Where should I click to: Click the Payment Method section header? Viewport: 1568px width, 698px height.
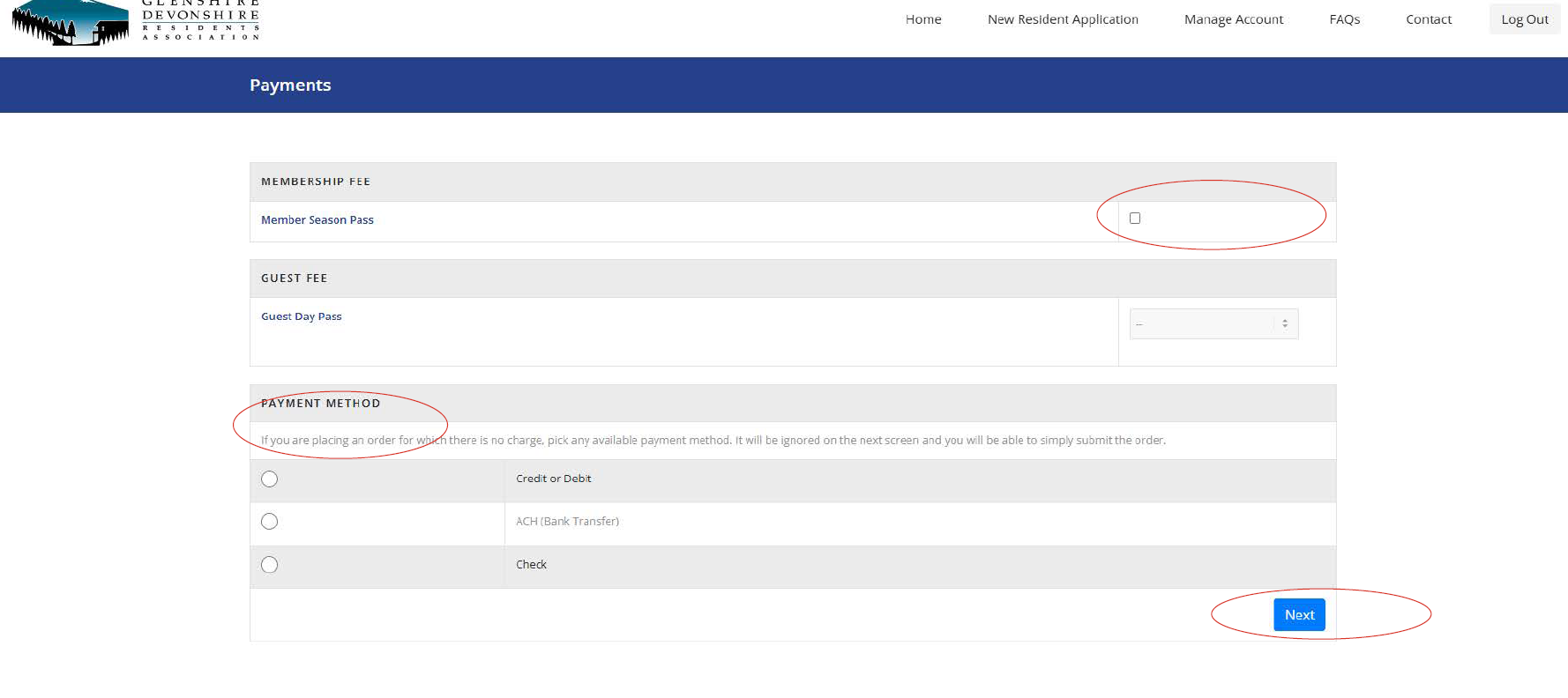320,404
